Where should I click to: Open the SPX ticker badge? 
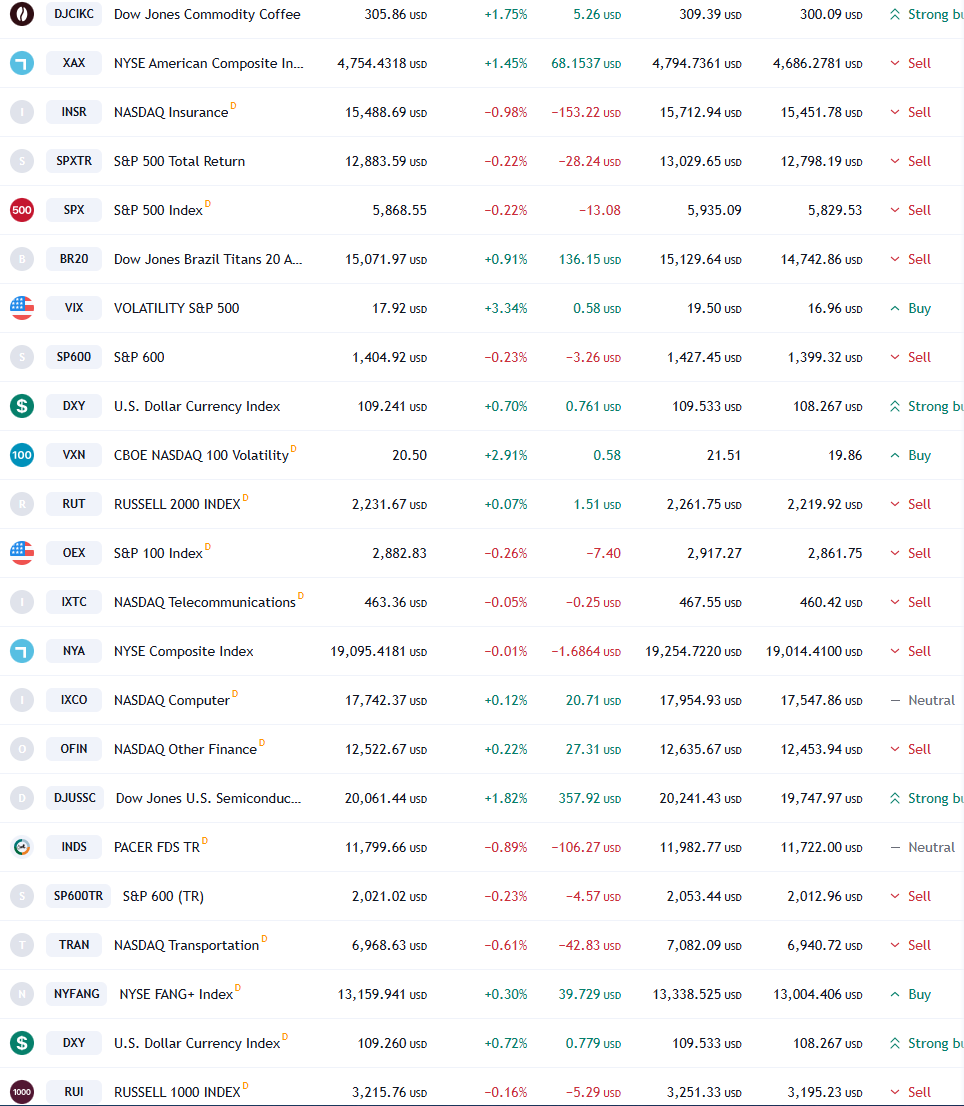pyautogui.click(x=74, y=210)
